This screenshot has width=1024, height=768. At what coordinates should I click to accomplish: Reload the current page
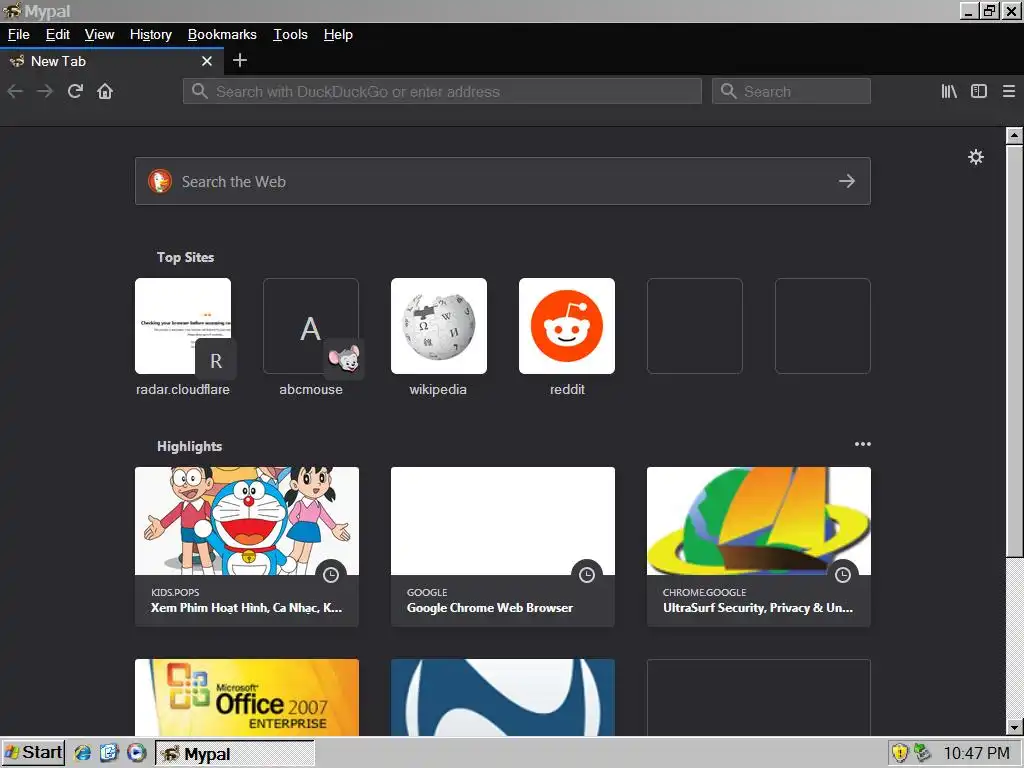(x=75, y=91)
